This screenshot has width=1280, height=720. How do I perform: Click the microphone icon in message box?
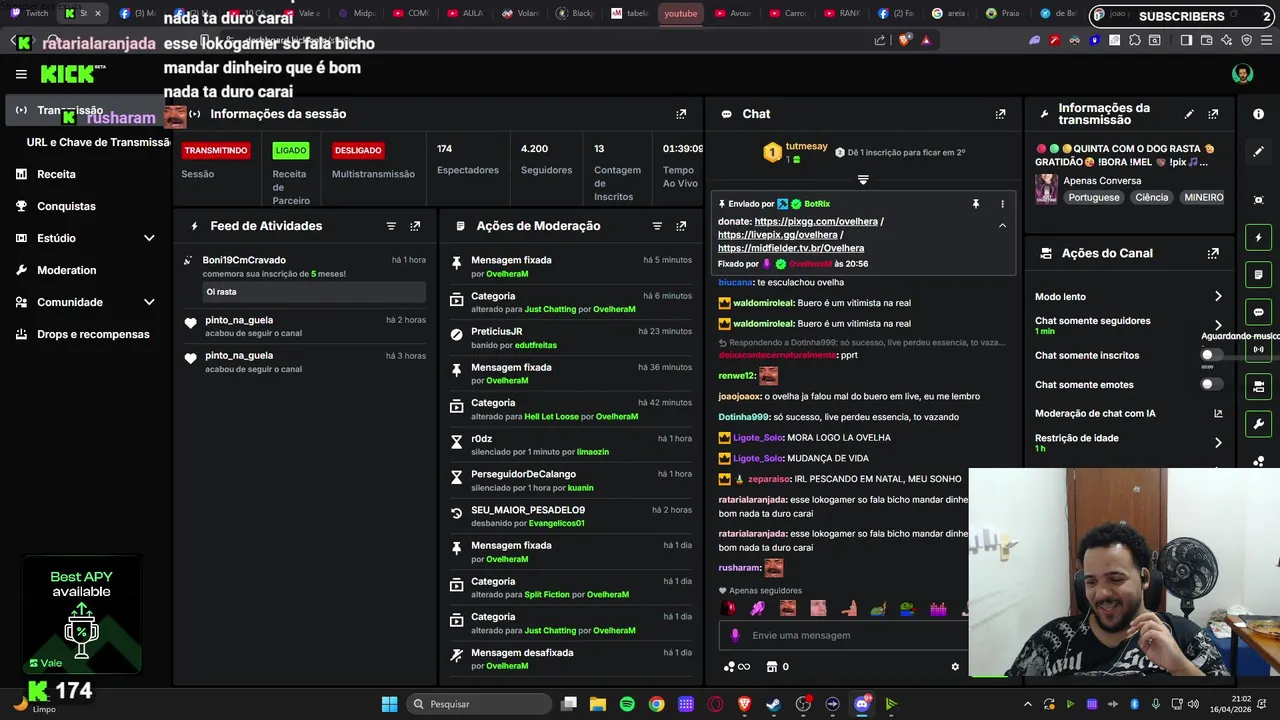coord(735,635)
